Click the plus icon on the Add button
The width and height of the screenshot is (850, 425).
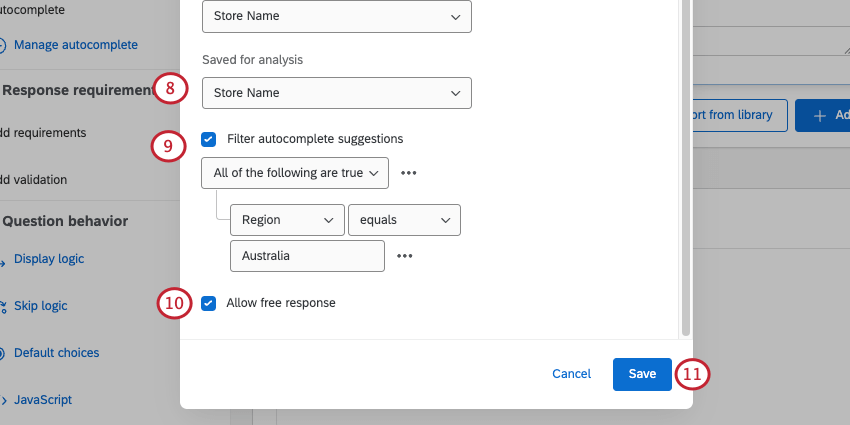(820, 116)
